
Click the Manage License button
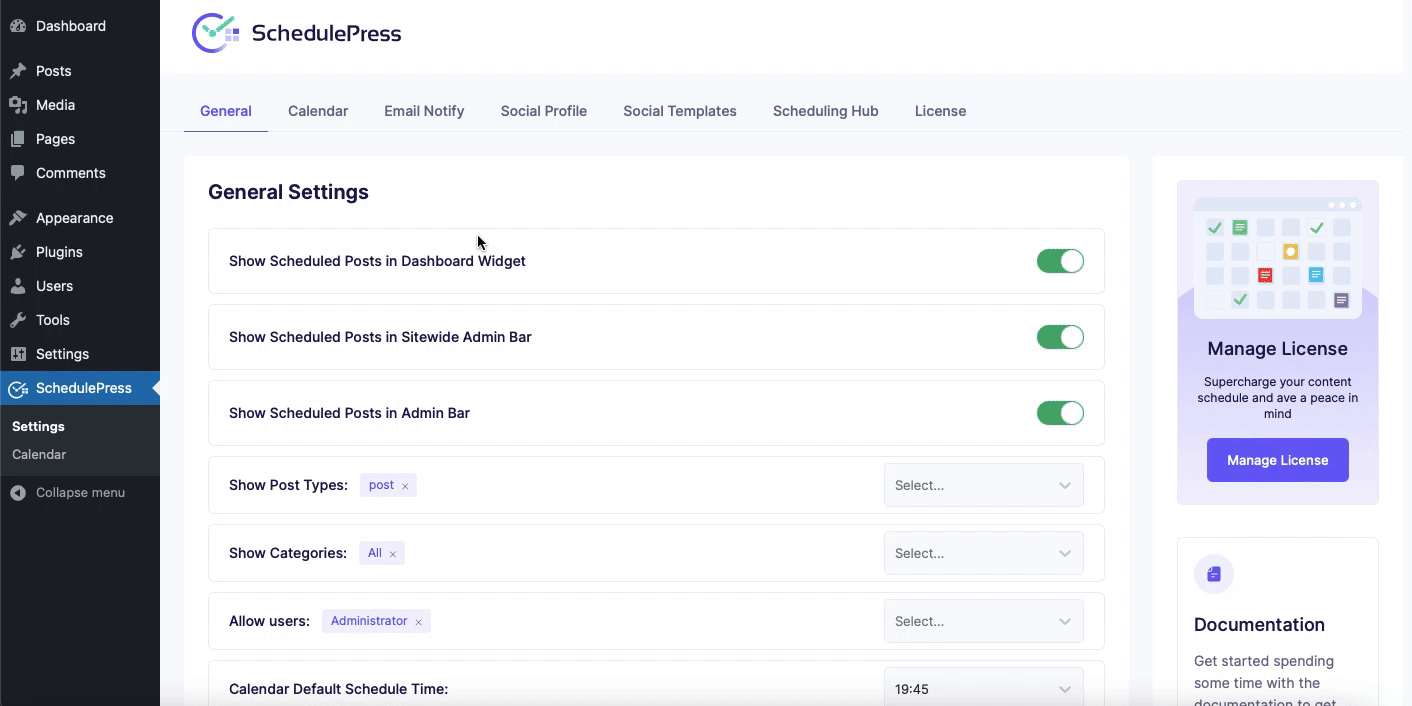point(1277,460)
